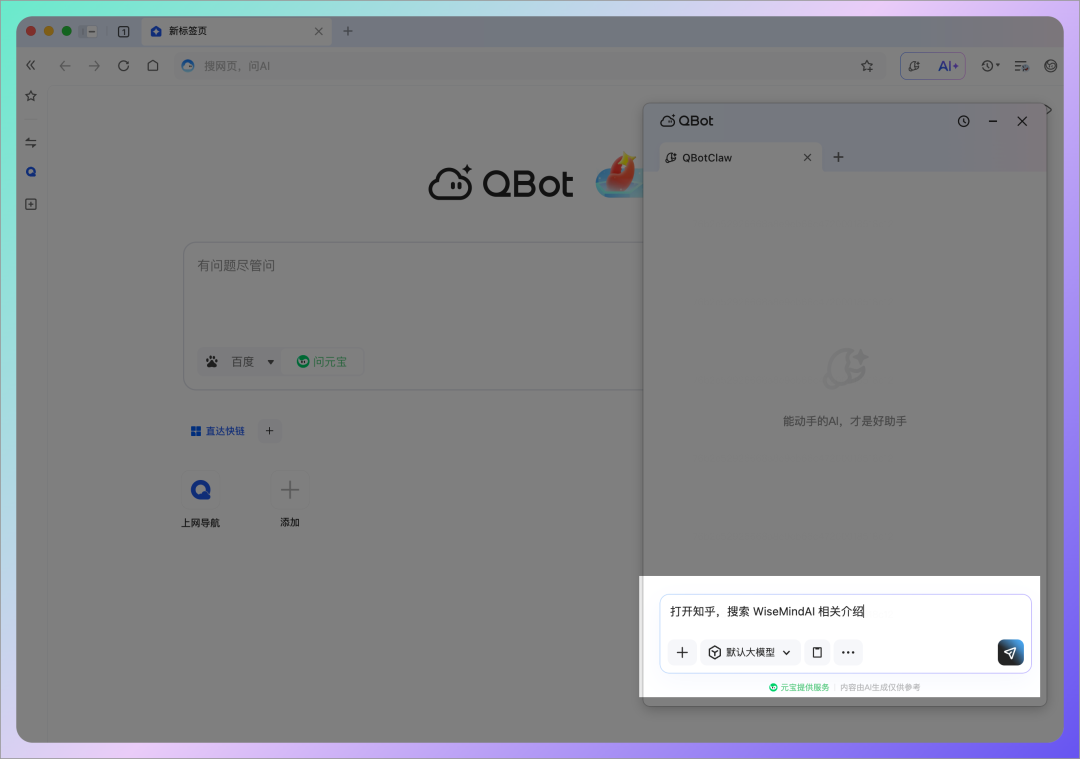This screenshot has width=1080, height=759.
Task: Open the 上网导航 quick link
Action: [x=200, y=500]
